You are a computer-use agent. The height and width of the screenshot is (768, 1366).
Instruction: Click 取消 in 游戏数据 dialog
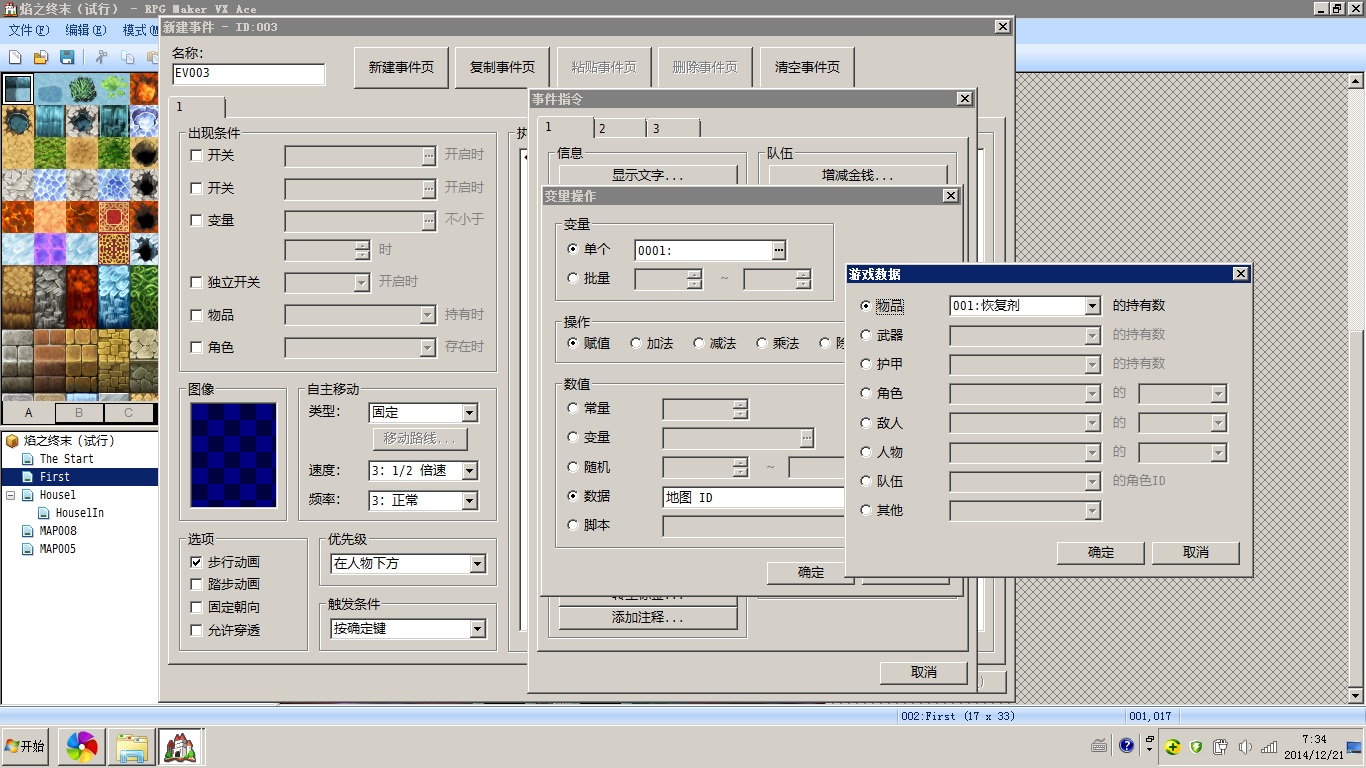[1195, 552]
